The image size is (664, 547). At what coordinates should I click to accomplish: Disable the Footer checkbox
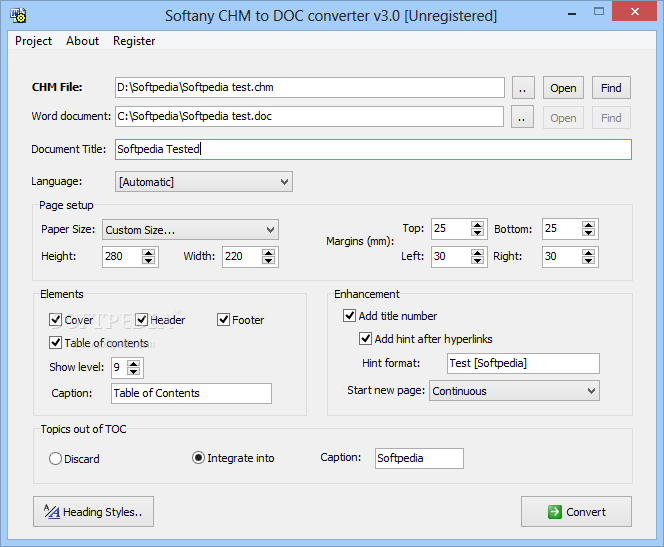click(224, 319)
